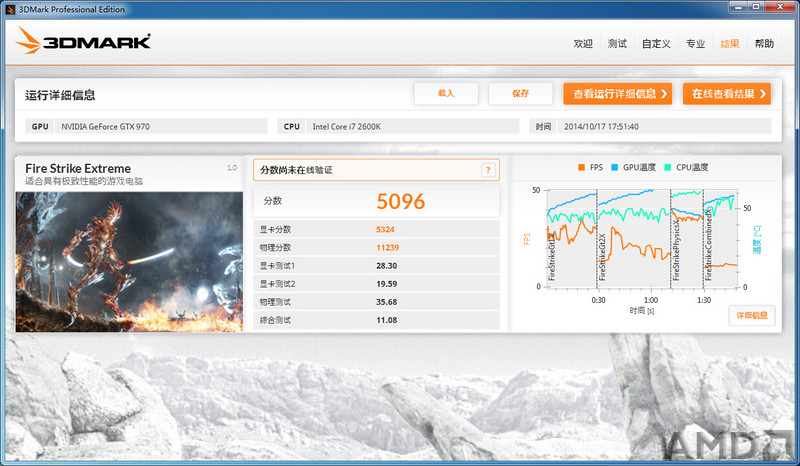Click the 物理测试 value 35.68

387,302
